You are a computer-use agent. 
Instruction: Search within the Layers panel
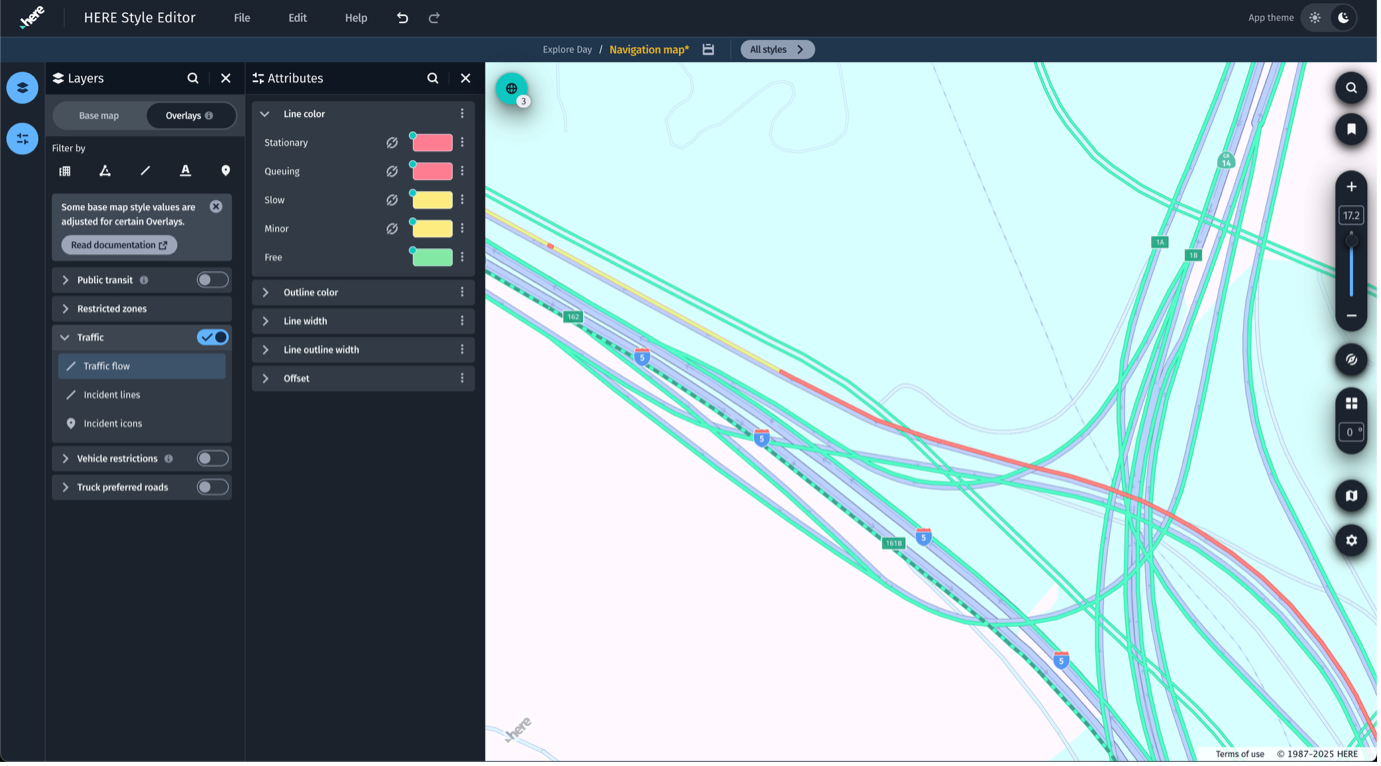click(193, 78)
